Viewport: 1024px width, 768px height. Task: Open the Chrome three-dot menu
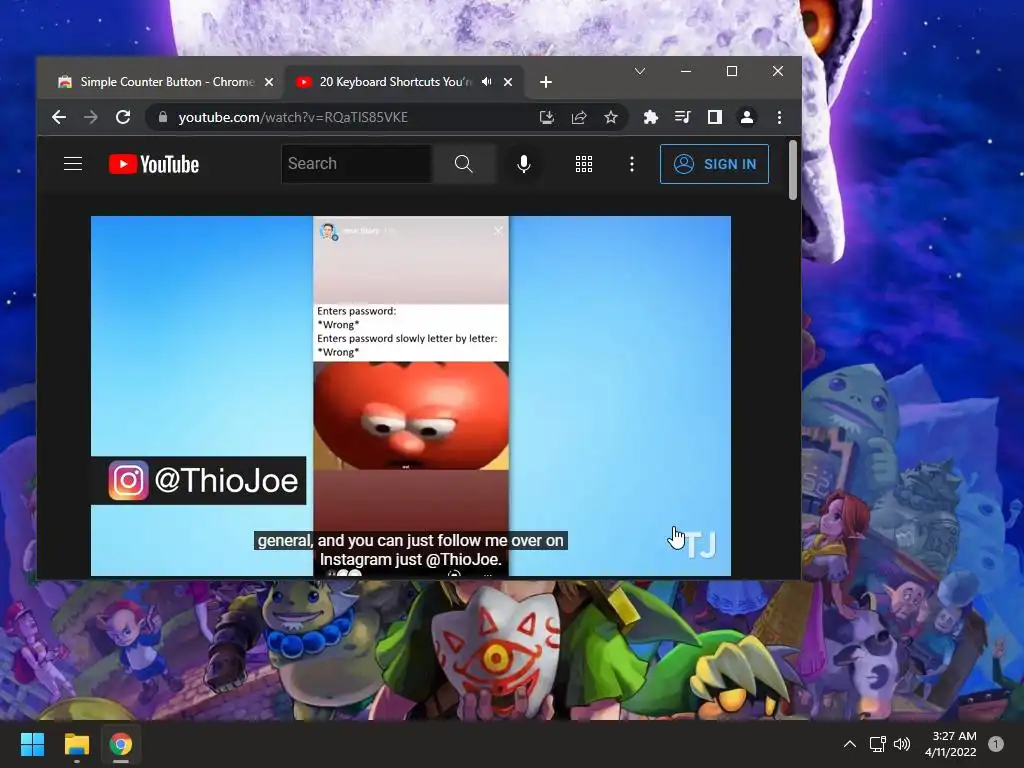click(x=779, y=117)
